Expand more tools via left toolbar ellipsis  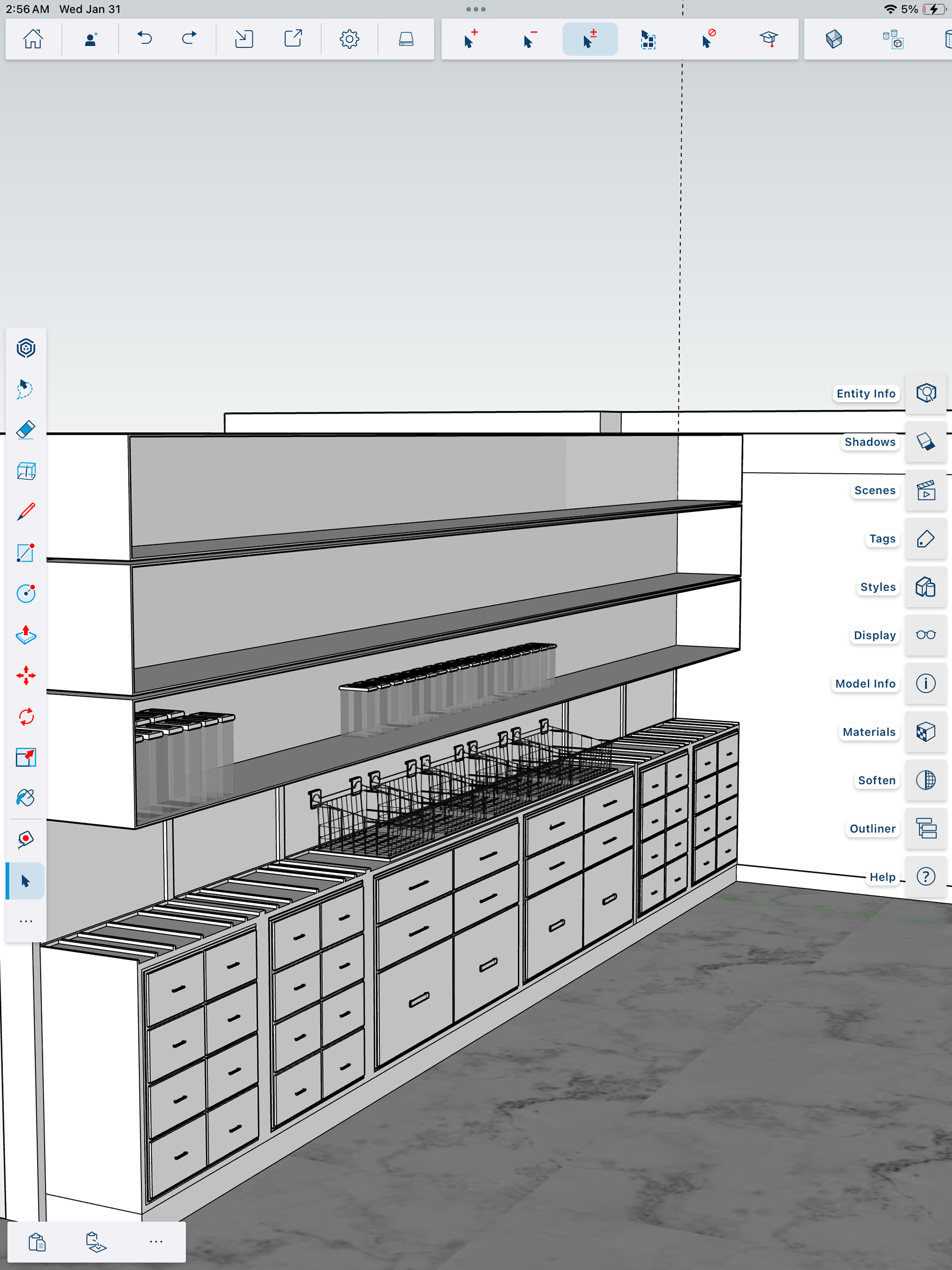click(x=26, y=921)
